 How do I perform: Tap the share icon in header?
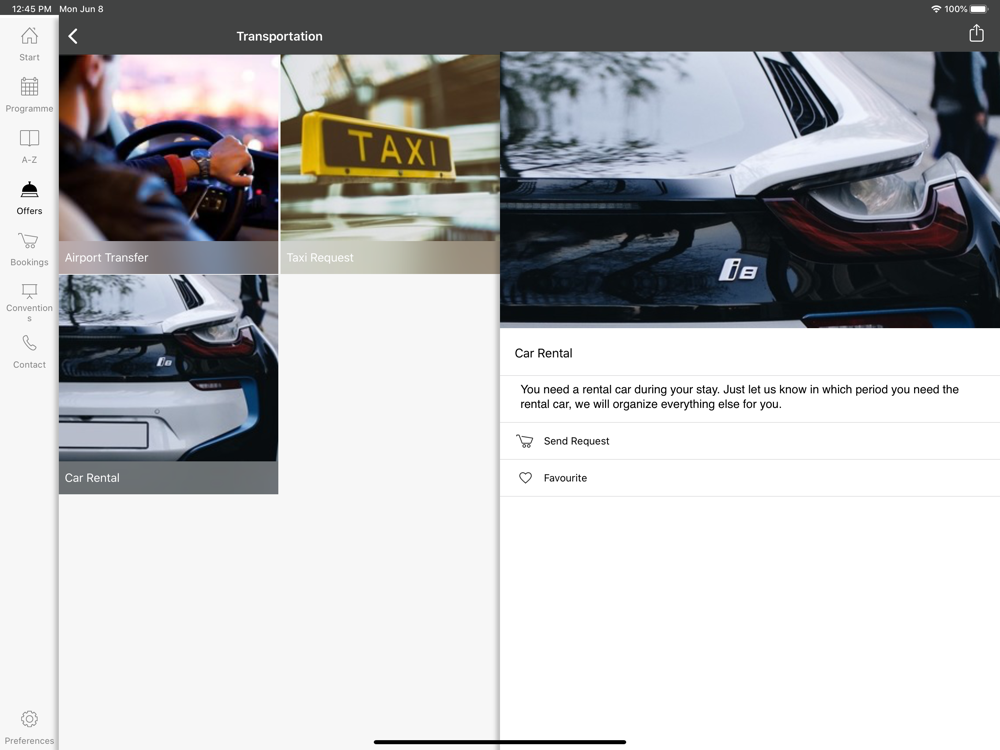tap(976, 33)
